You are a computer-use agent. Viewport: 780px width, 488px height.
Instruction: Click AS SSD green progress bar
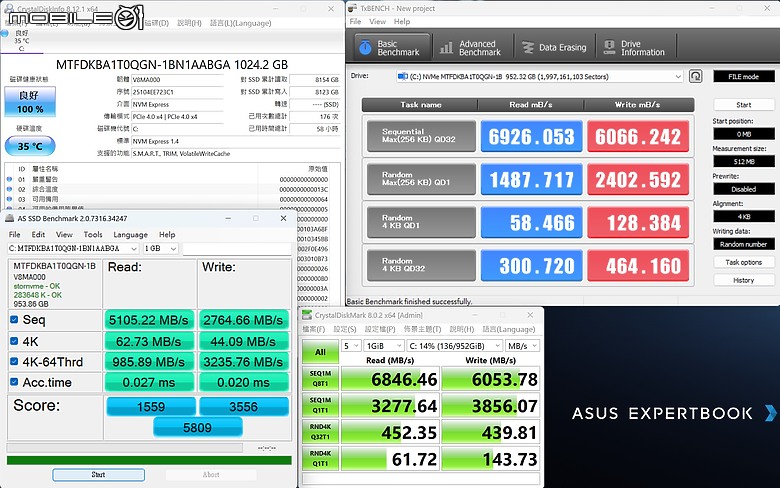pyautogui.click(x=149, y=460)
